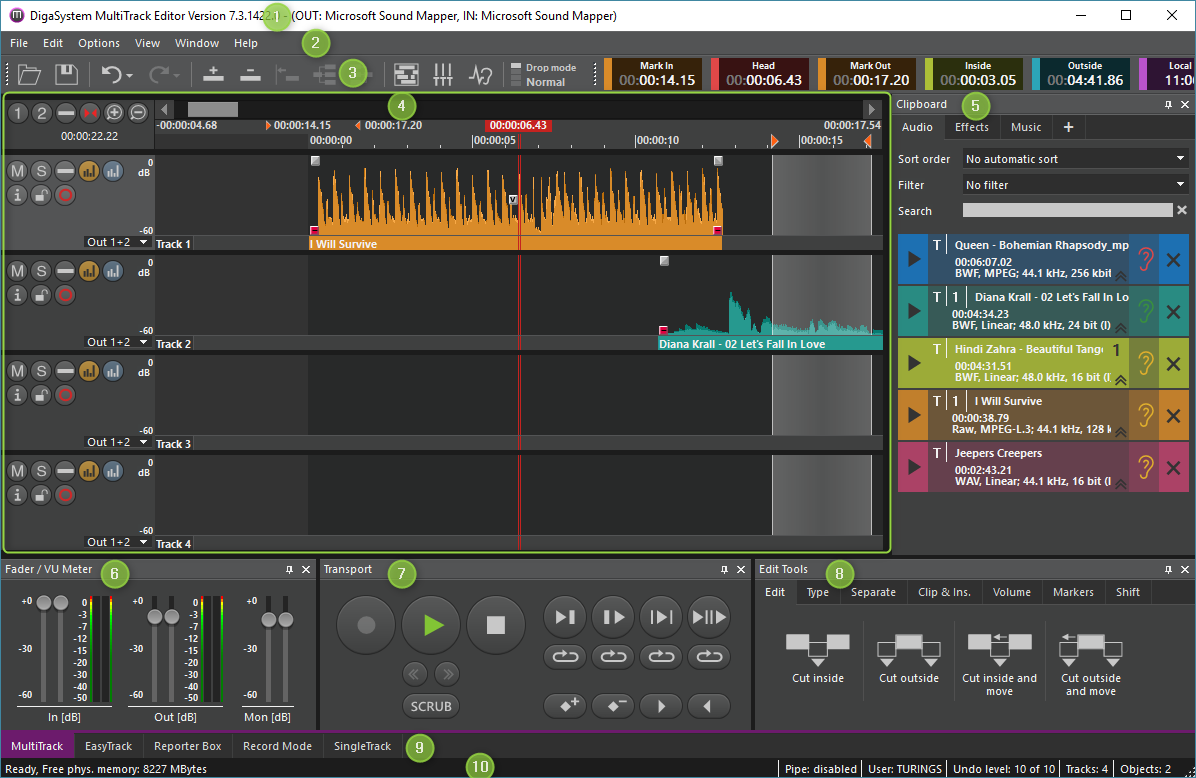Open the Filter dropdown
Viewport: 1196px width, 778px height.
[x=1074, y=185]
